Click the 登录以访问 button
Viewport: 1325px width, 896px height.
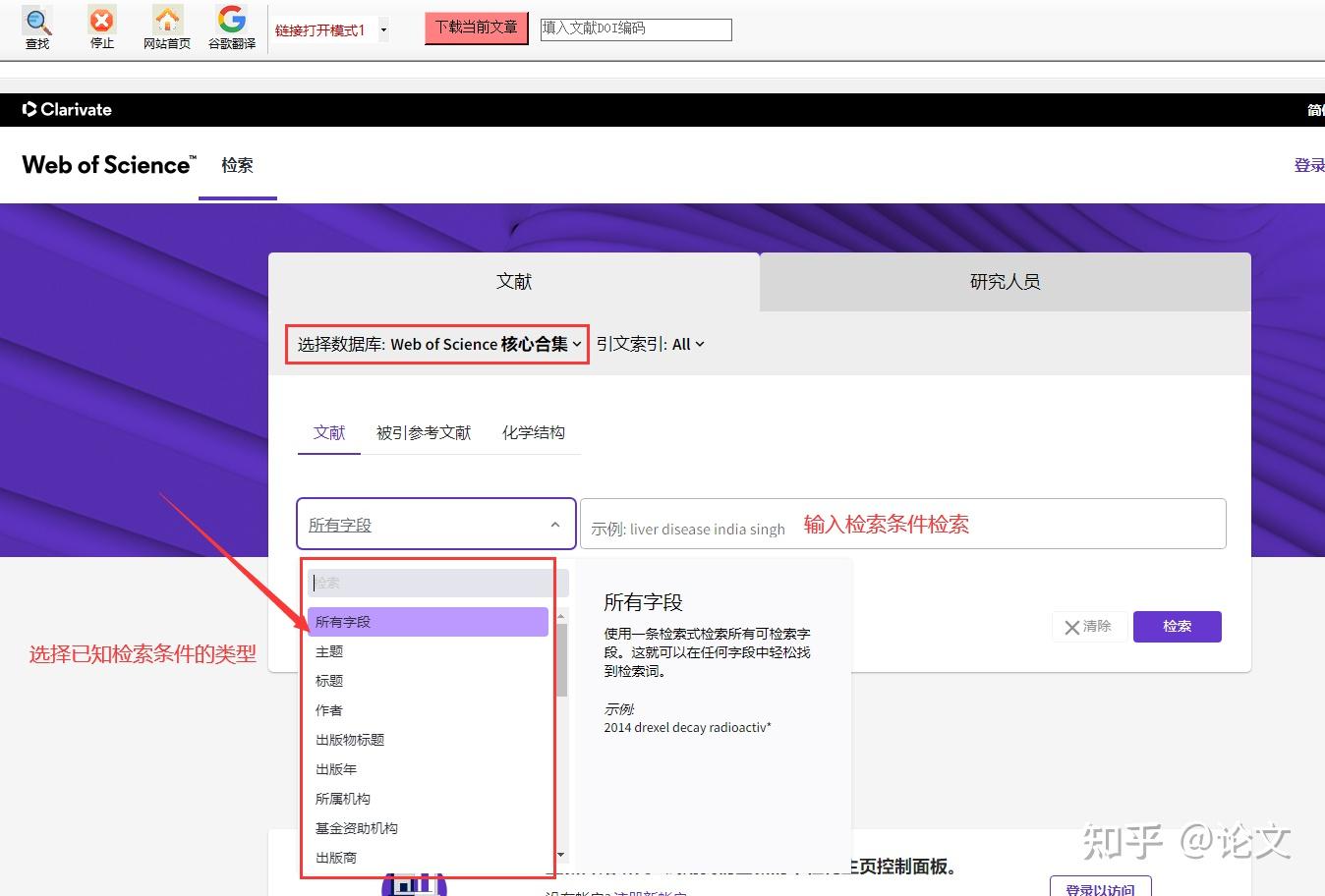(1100, 886)
